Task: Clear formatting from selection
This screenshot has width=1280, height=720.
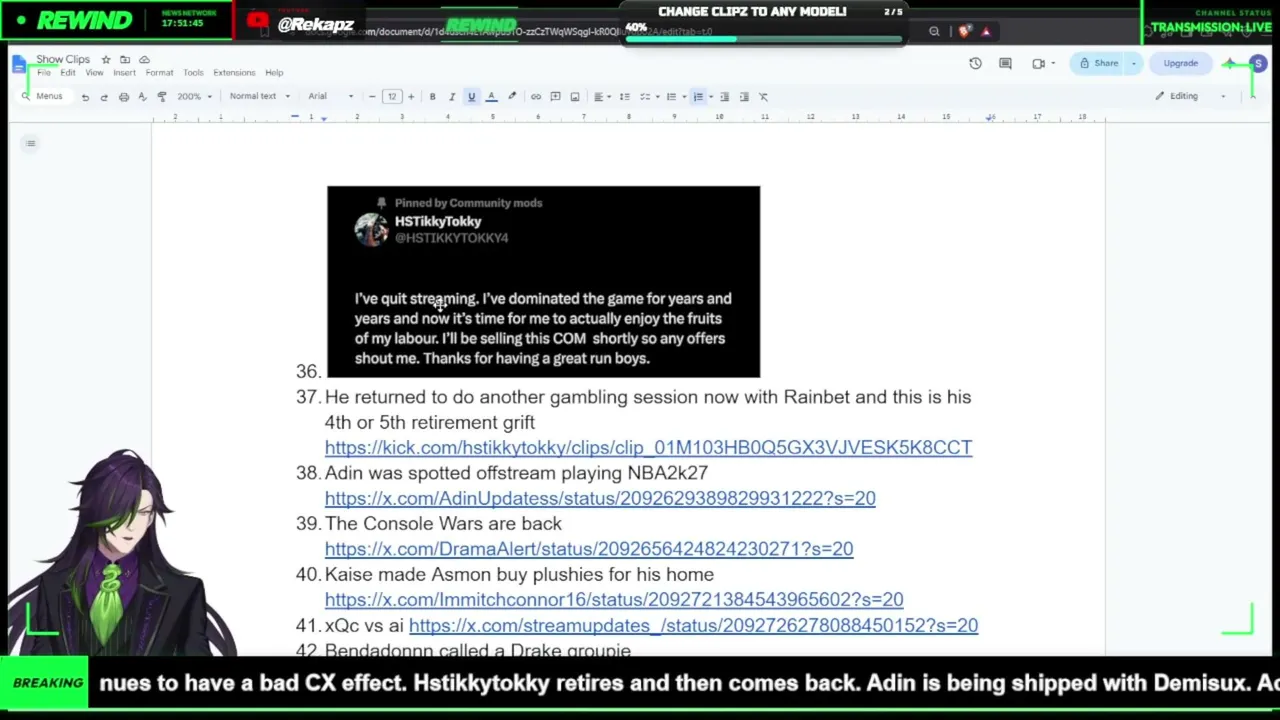Action: click(763, 97)
